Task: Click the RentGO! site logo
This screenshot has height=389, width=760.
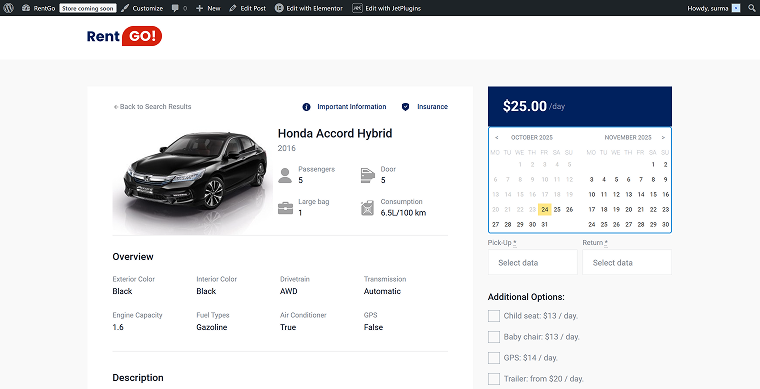Action: (x=125, y=36)
